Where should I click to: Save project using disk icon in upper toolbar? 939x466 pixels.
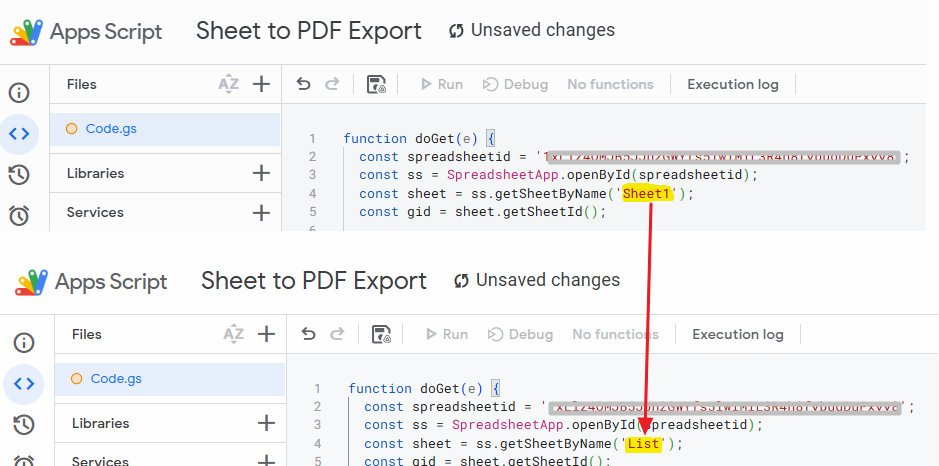point(377,84)
